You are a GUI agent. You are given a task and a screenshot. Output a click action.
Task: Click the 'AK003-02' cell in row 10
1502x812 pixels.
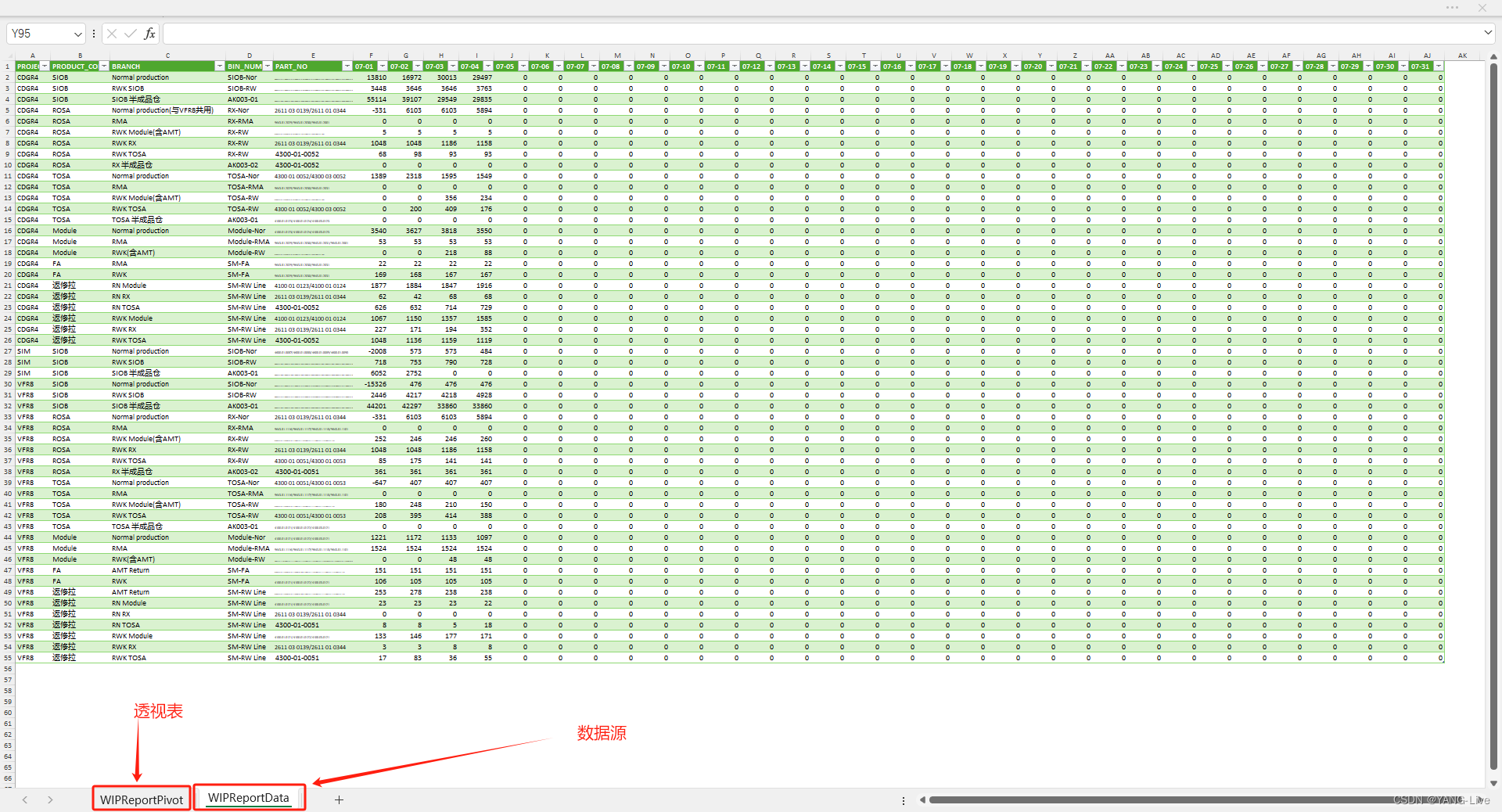249,165
